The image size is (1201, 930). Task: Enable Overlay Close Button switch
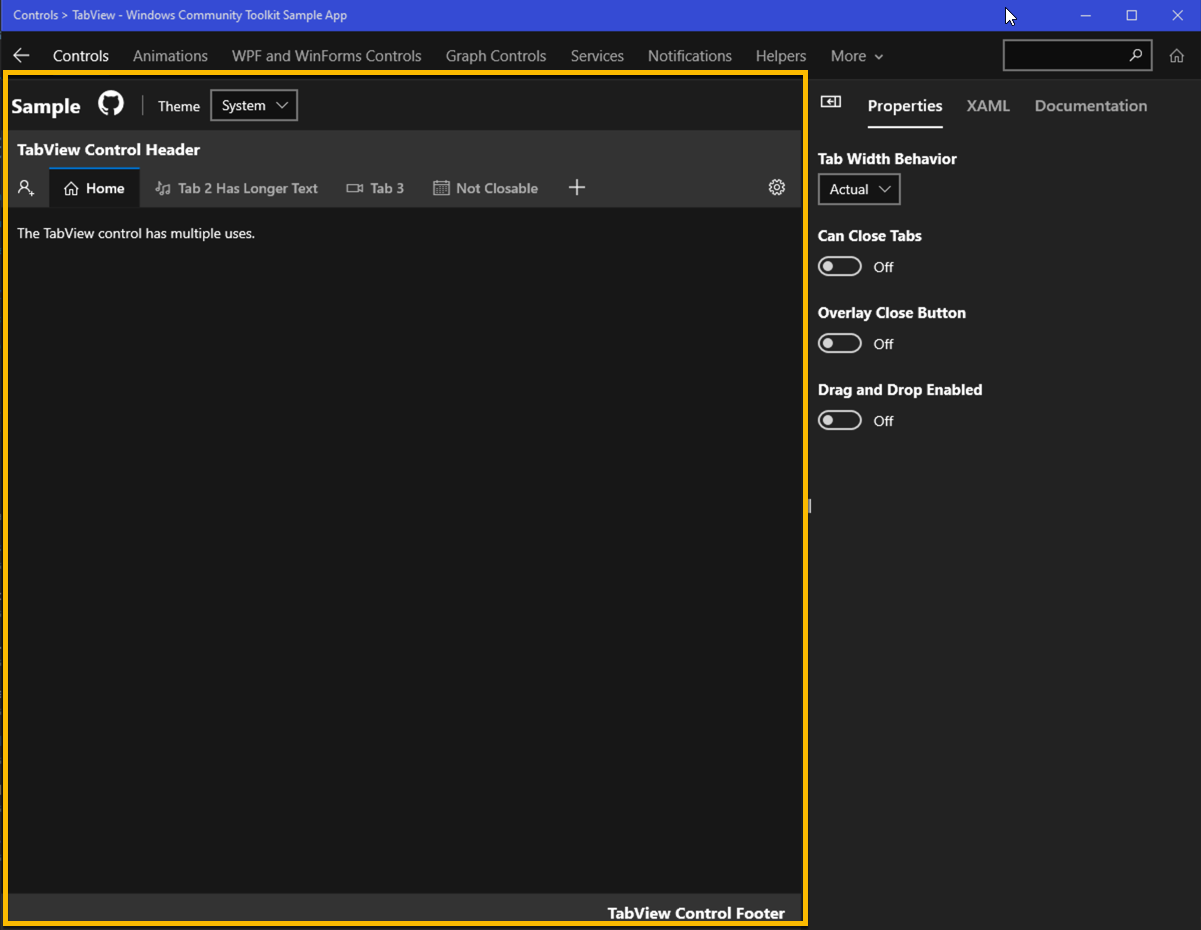click(x=840, y=343)
